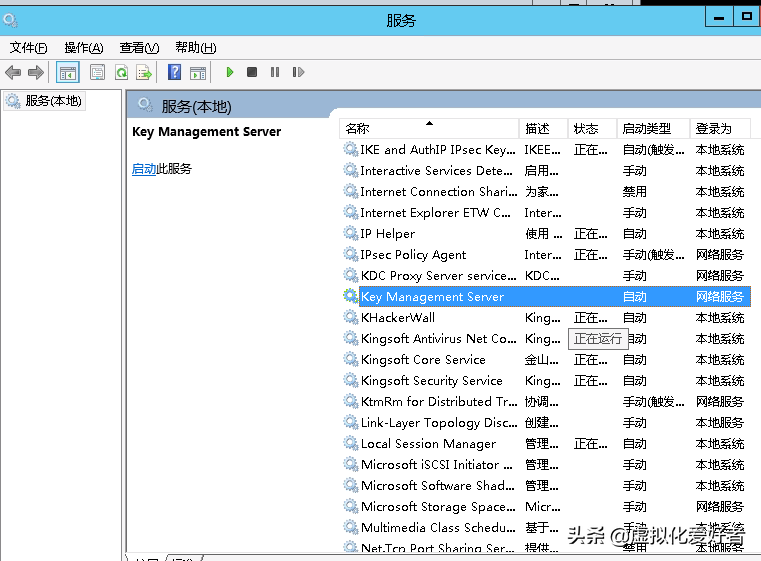The width and height of the screenshot is (761, 561).
Task: Sort by the 描述 column header
Action: point(543,129)
